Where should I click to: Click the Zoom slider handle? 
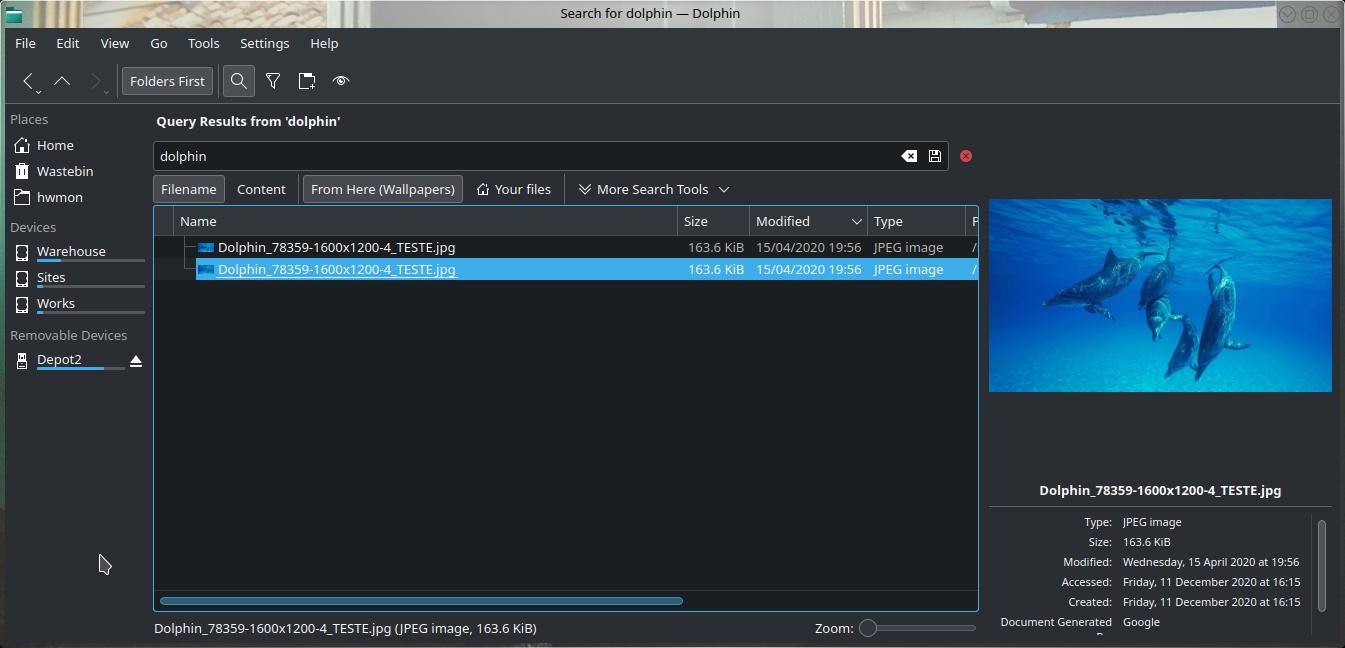pos(868,628)
